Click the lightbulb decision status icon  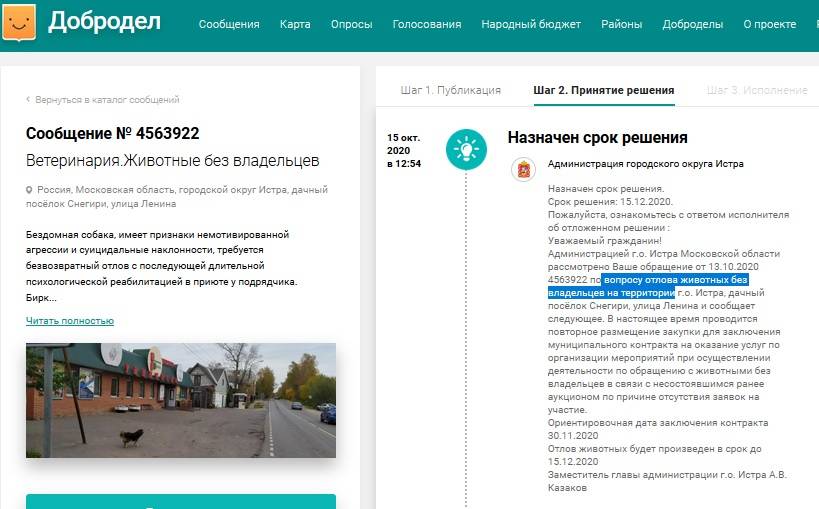(466, 149)
